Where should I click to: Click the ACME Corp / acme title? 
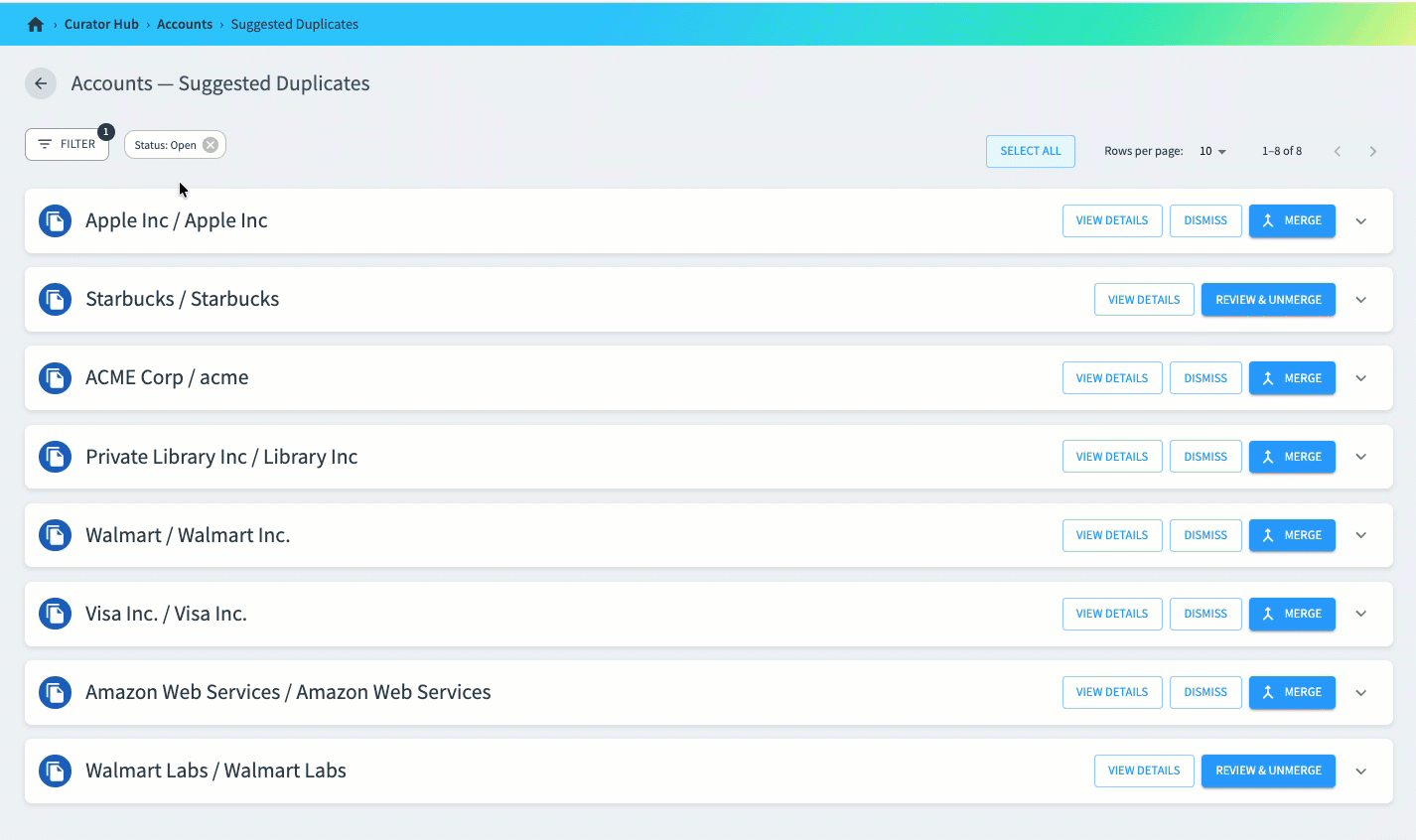pos(167,377)
